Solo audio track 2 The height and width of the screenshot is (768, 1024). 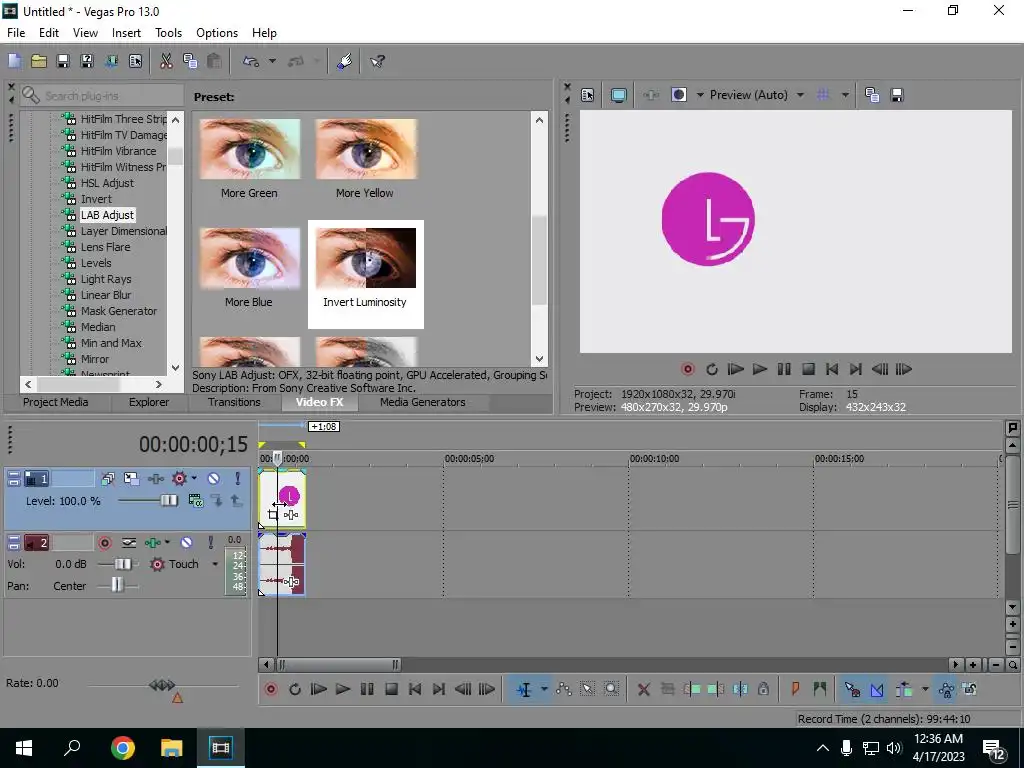point(210,543)
